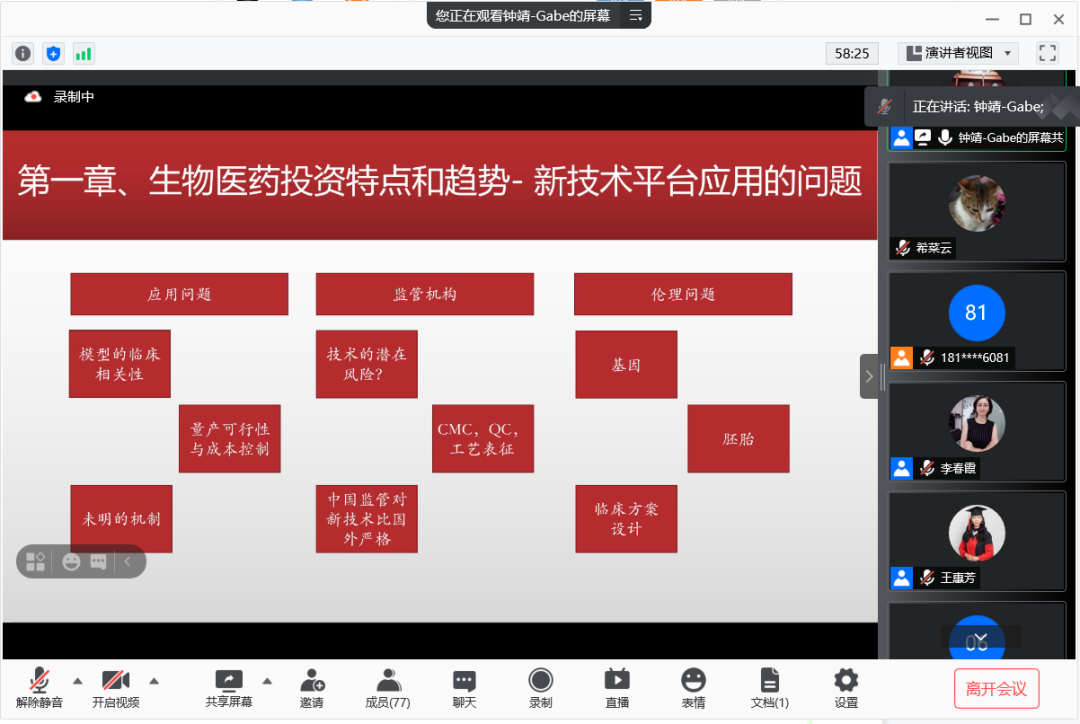
Task: Maximize the meeting window
Action: coord(1026,19)
